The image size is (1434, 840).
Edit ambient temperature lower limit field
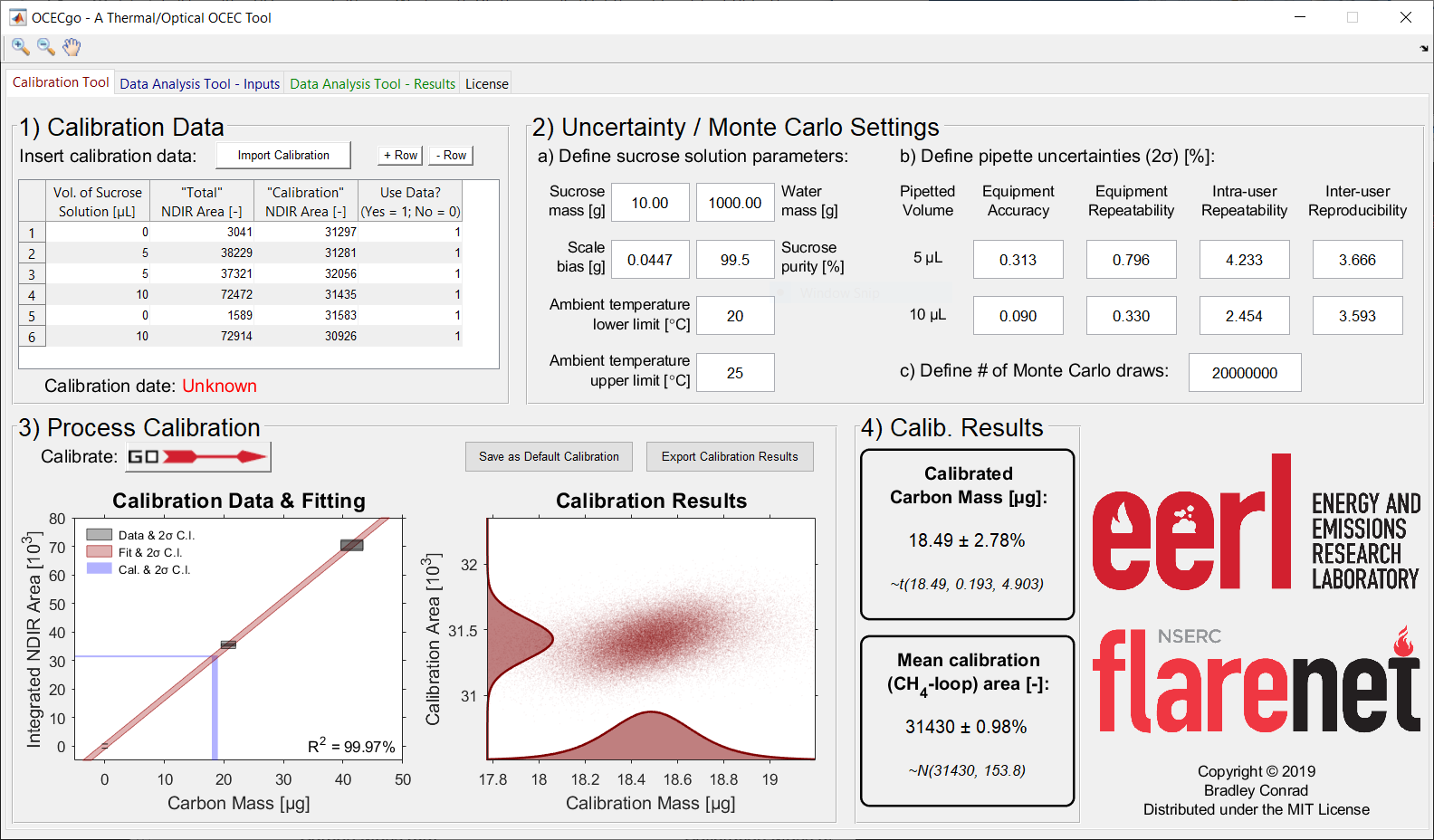point(735,316)
